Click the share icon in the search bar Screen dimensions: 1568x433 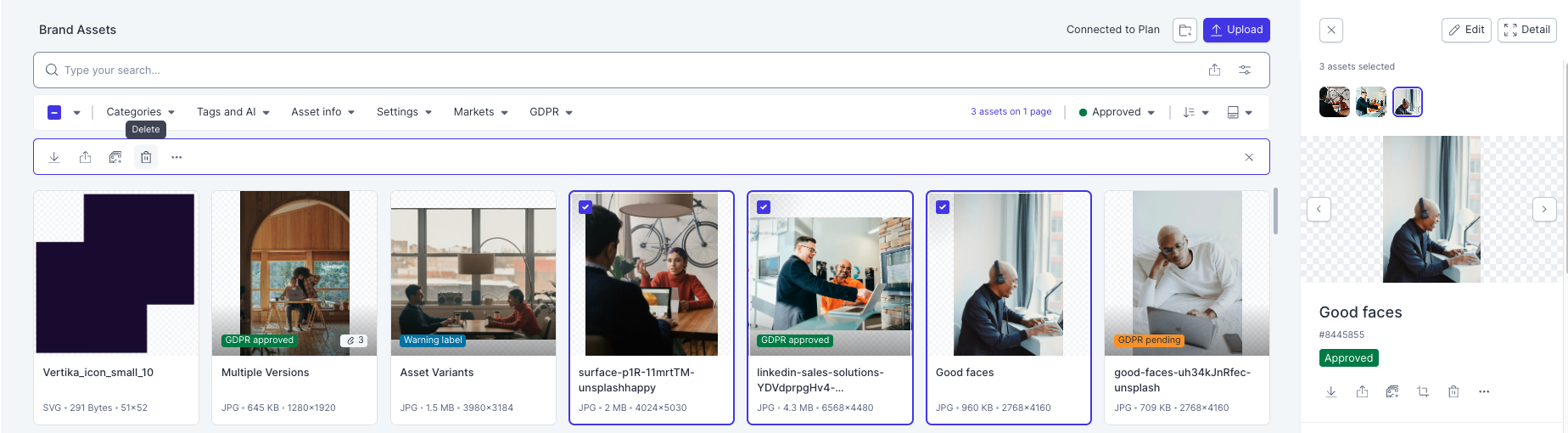(x=1214, y=70)
